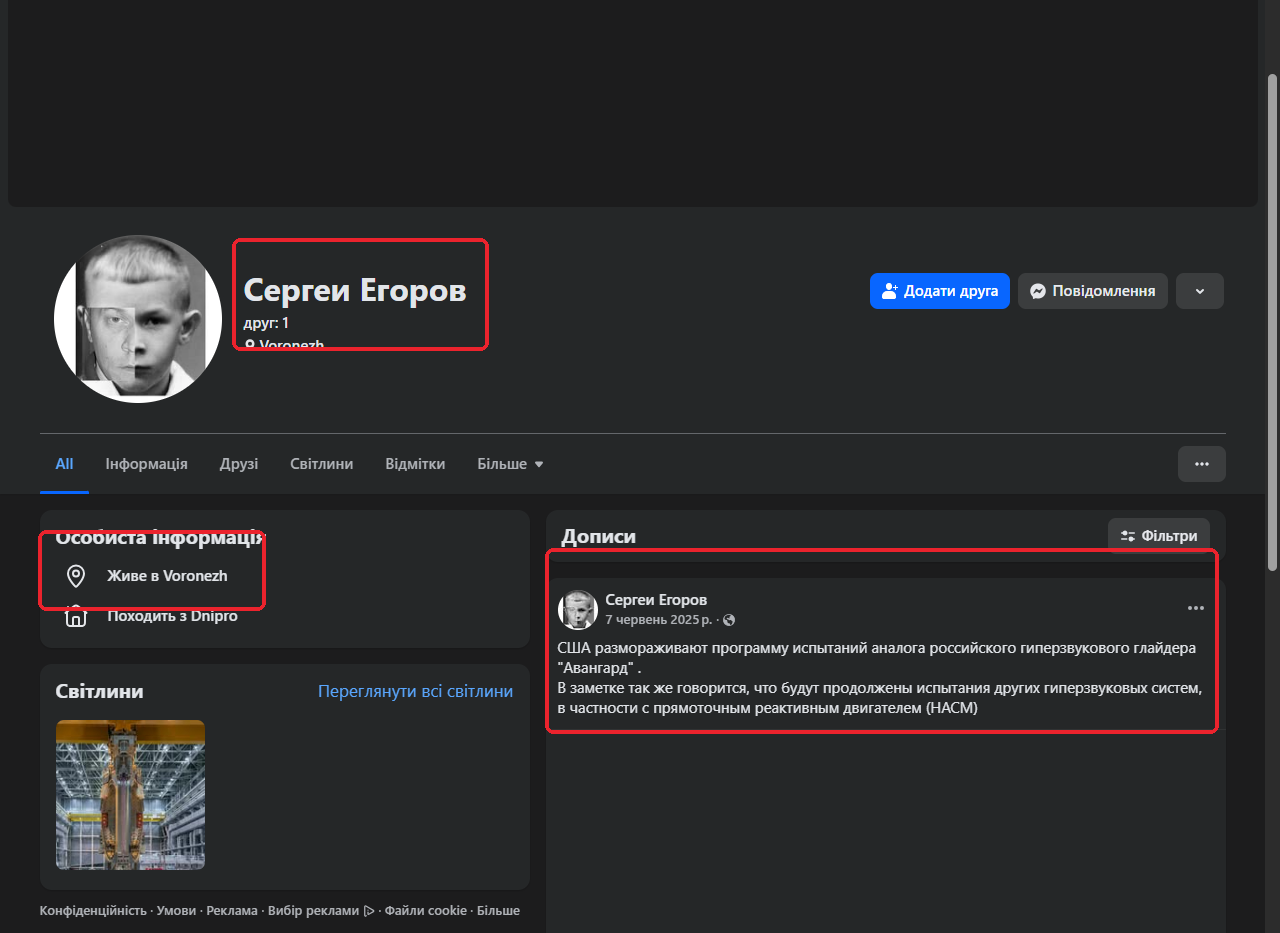
Task: Open the Конфіденційність footer link
Action: tap(92, 911)
